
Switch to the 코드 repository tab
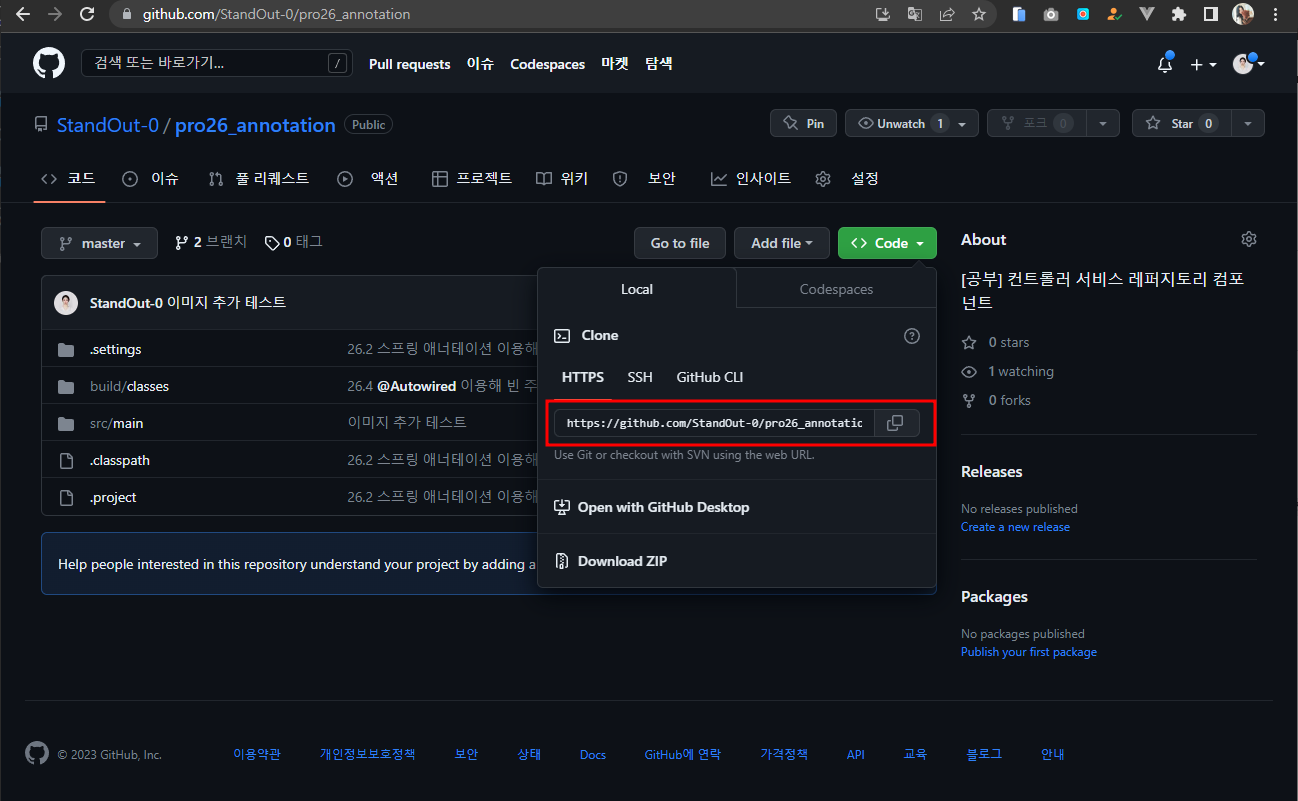point(68,179)
